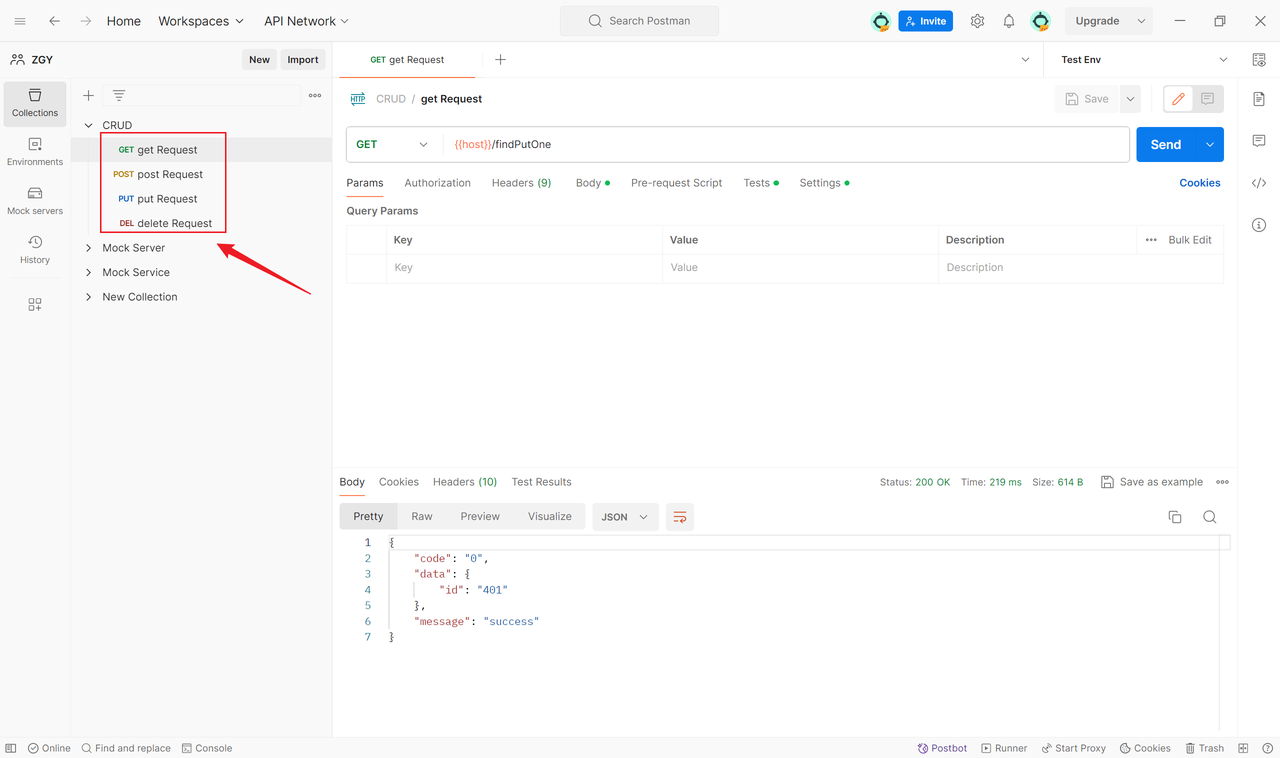Open the tabs list chevron
This screenshot has height=758, width=1280.
1025,60
